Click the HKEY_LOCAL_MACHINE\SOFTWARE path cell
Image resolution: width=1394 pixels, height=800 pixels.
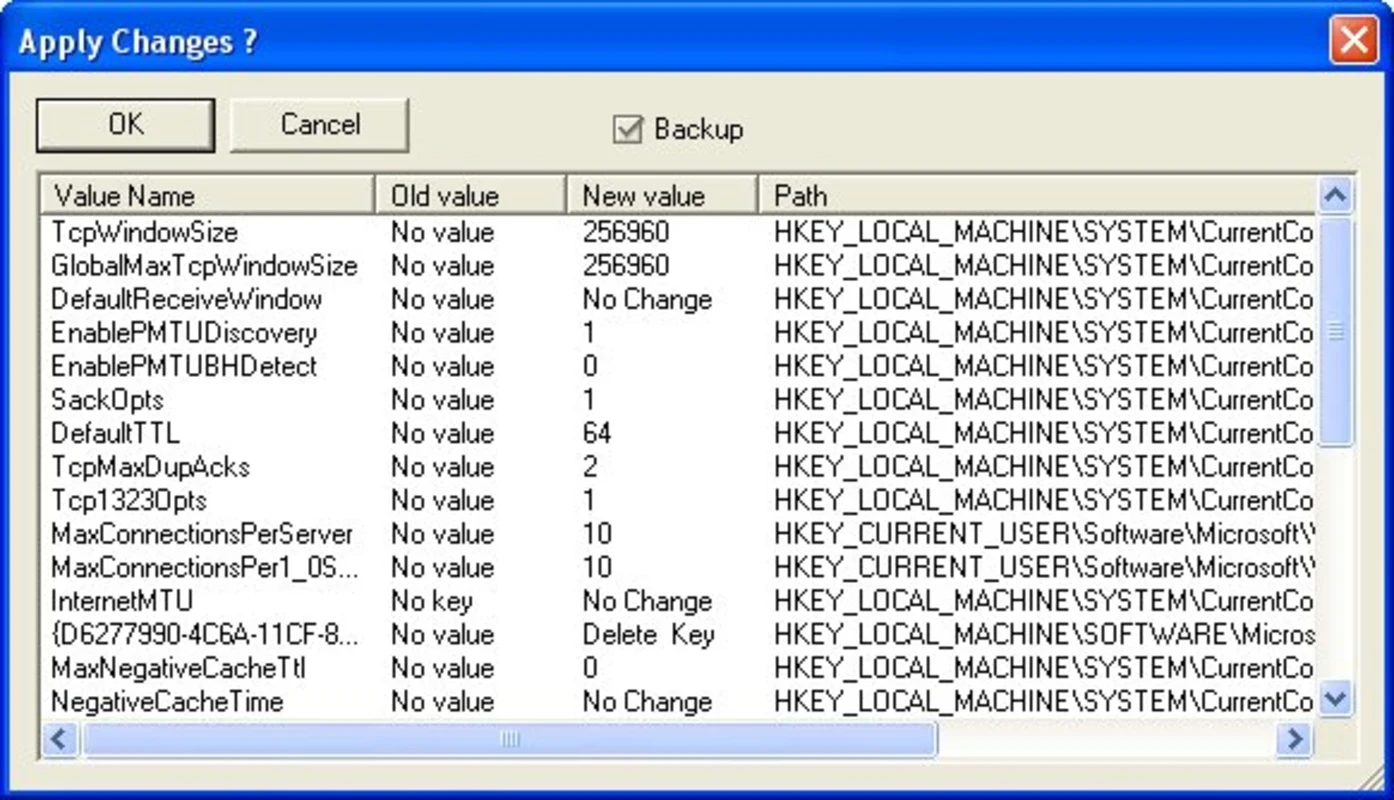[x=1044, y=634]
